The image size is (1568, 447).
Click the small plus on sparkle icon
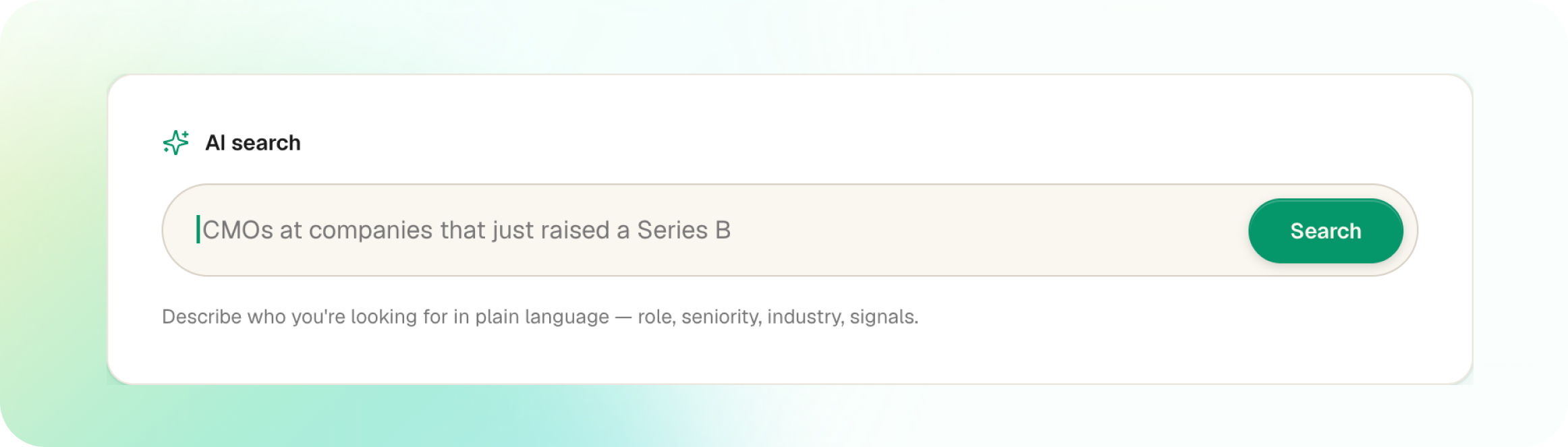click(x=186, y=133)
